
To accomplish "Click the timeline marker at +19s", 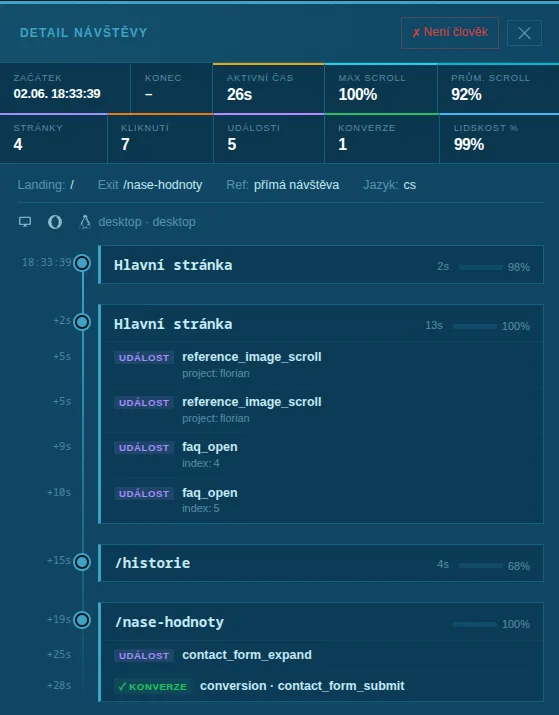I will [x=82, y=620].
